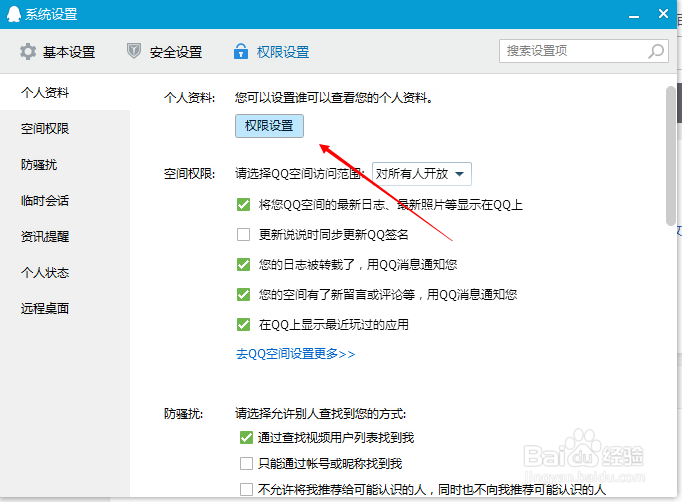Click the 空间权限: section heading in content area

(x=189, y=174)
